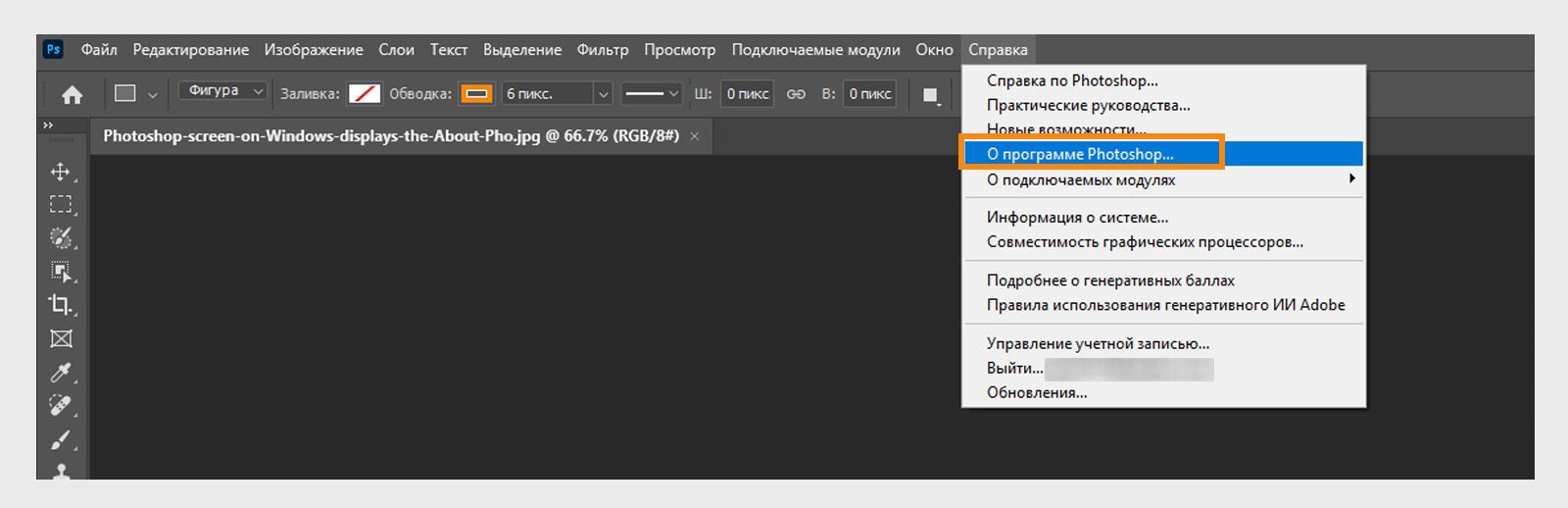Viewport: 1568px width, 508px height.
Task: Toggle the width-height link icon
Action: pyautogui.click(x=796, y=94)
